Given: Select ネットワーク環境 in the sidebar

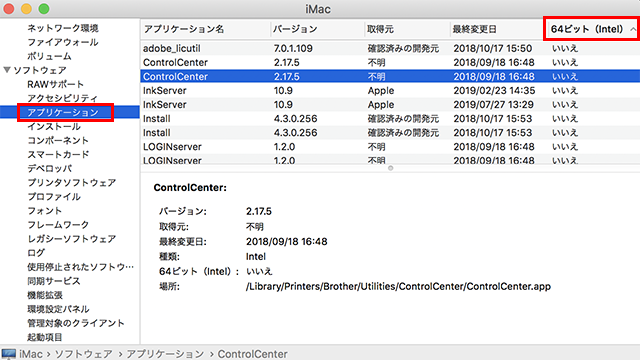Looking at the screenshot, I should 63,28.
